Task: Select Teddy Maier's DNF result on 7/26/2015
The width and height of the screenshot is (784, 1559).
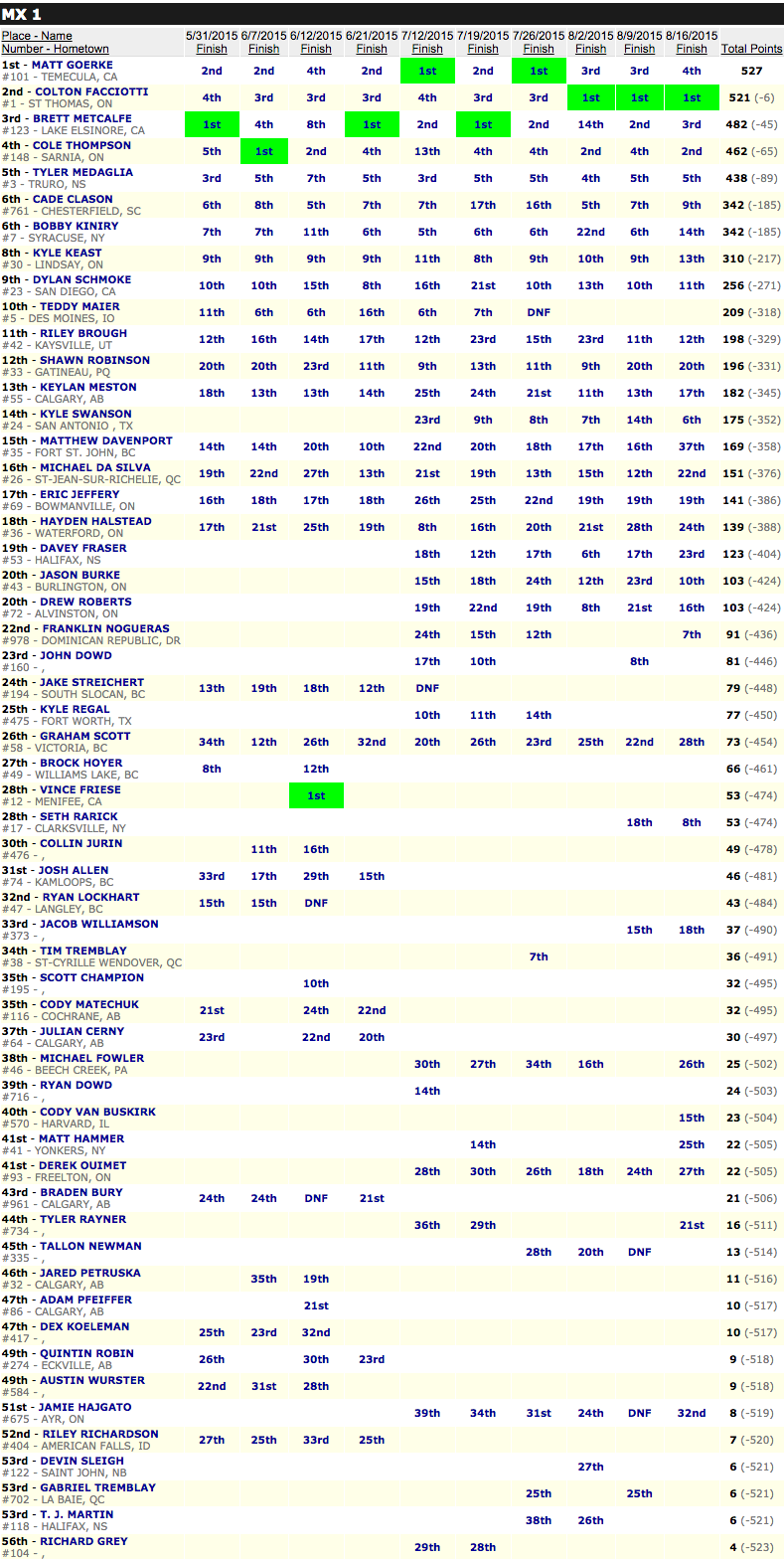Action: click(x=539, y=312)
